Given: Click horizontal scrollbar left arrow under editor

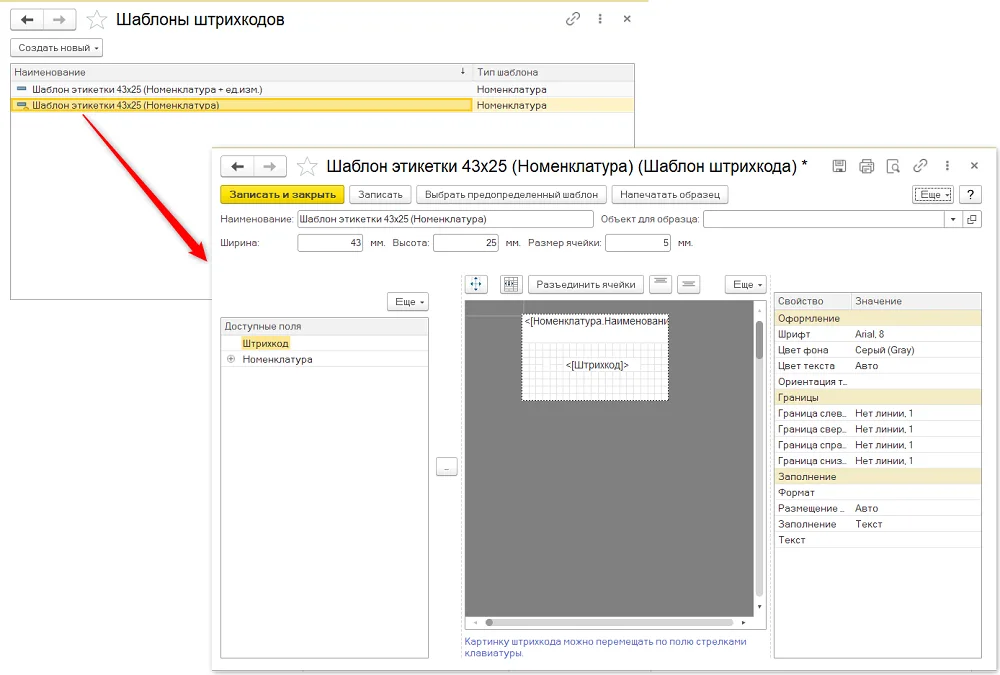Looking at the screenshot, I should point(475,622).
